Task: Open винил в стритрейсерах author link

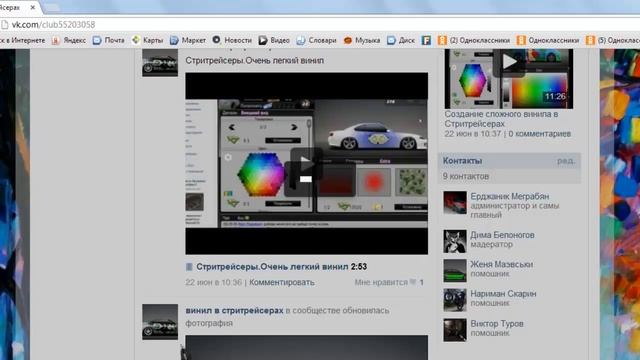Action: 234,310
